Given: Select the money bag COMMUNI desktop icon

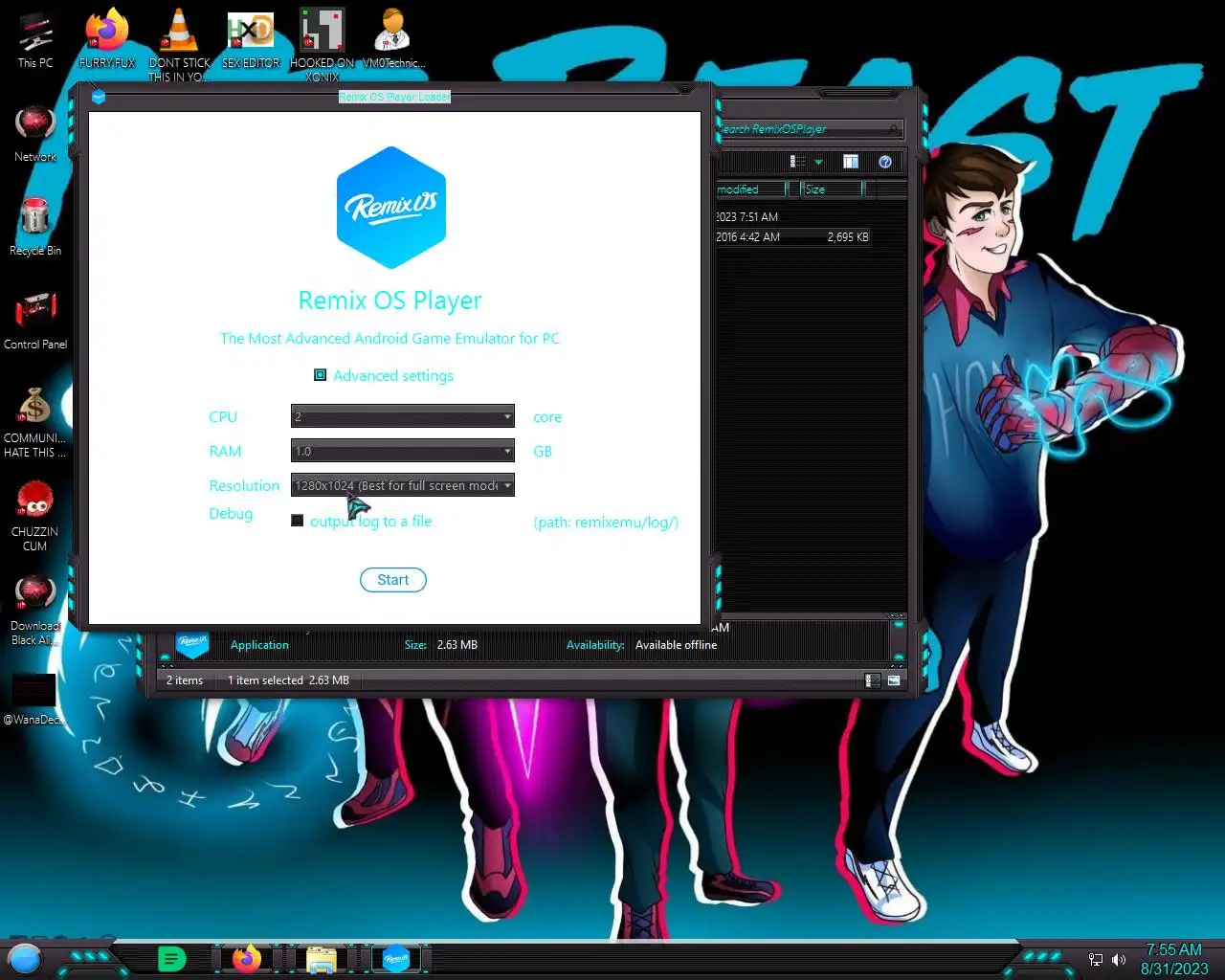Looking at the screenshot, I should [x=35, y=422].
